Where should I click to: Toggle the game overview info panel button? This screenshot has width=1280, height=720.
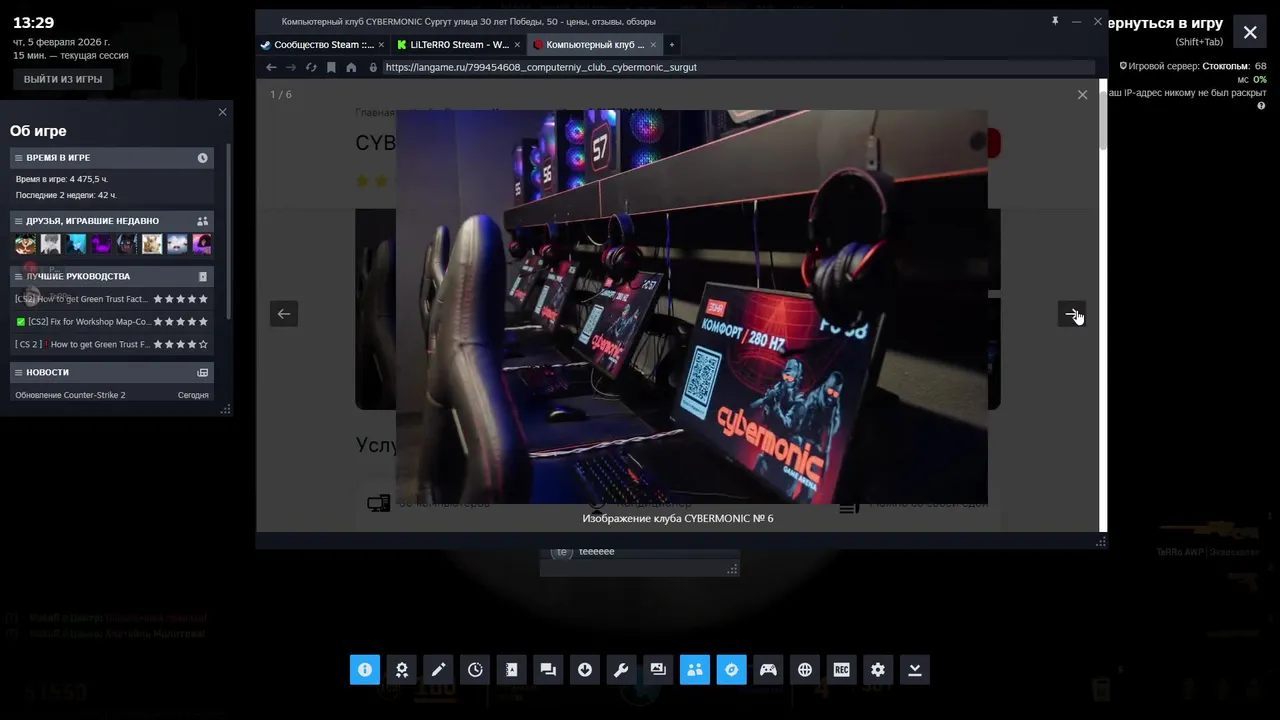[x=364, y=670]
